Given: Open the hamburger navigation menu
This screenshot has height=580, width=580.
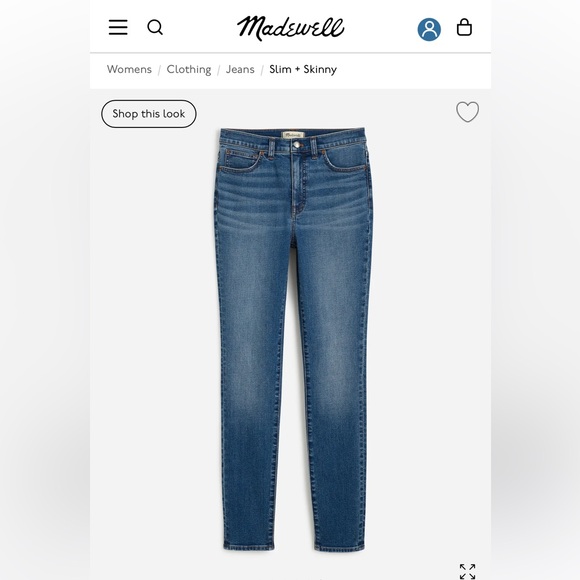Looking at the screenshot, I should click(118, 27).
